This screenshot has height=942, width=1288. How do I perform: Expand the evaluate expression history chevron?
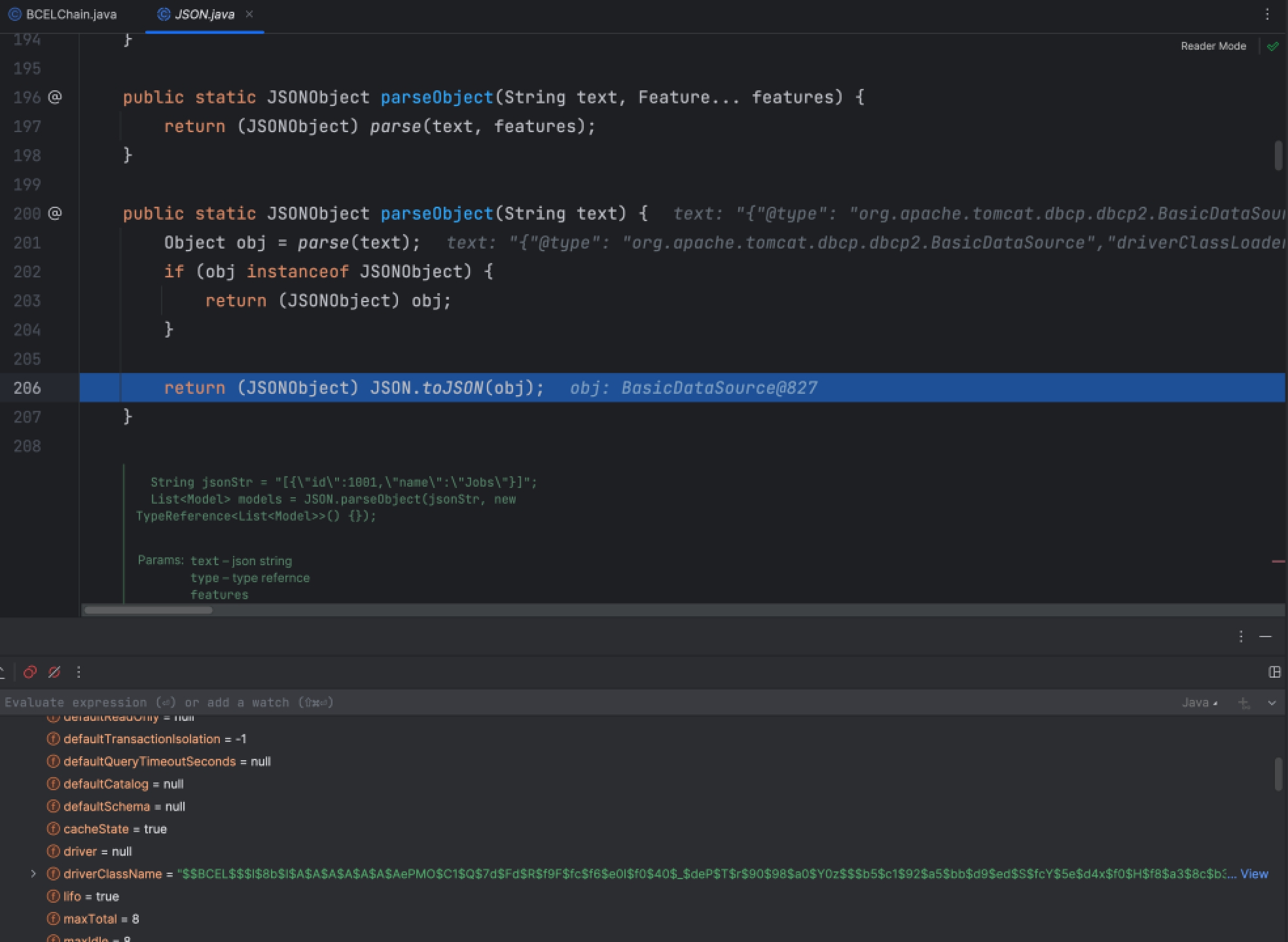point(1272,703)
